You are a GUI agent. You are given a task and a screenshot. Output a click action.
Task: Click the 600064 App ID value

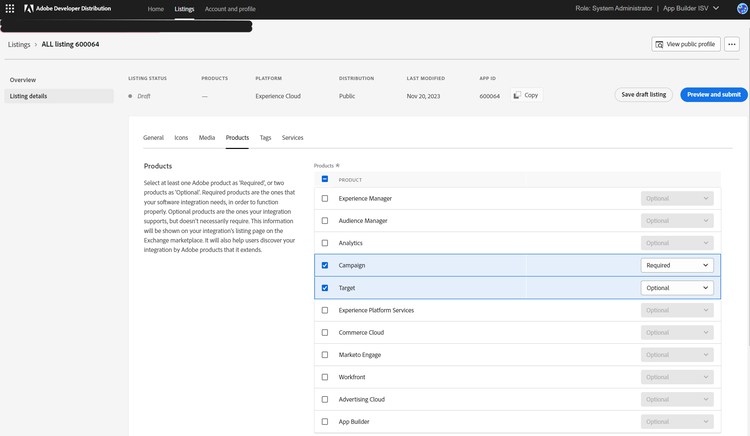click(489, 96)
